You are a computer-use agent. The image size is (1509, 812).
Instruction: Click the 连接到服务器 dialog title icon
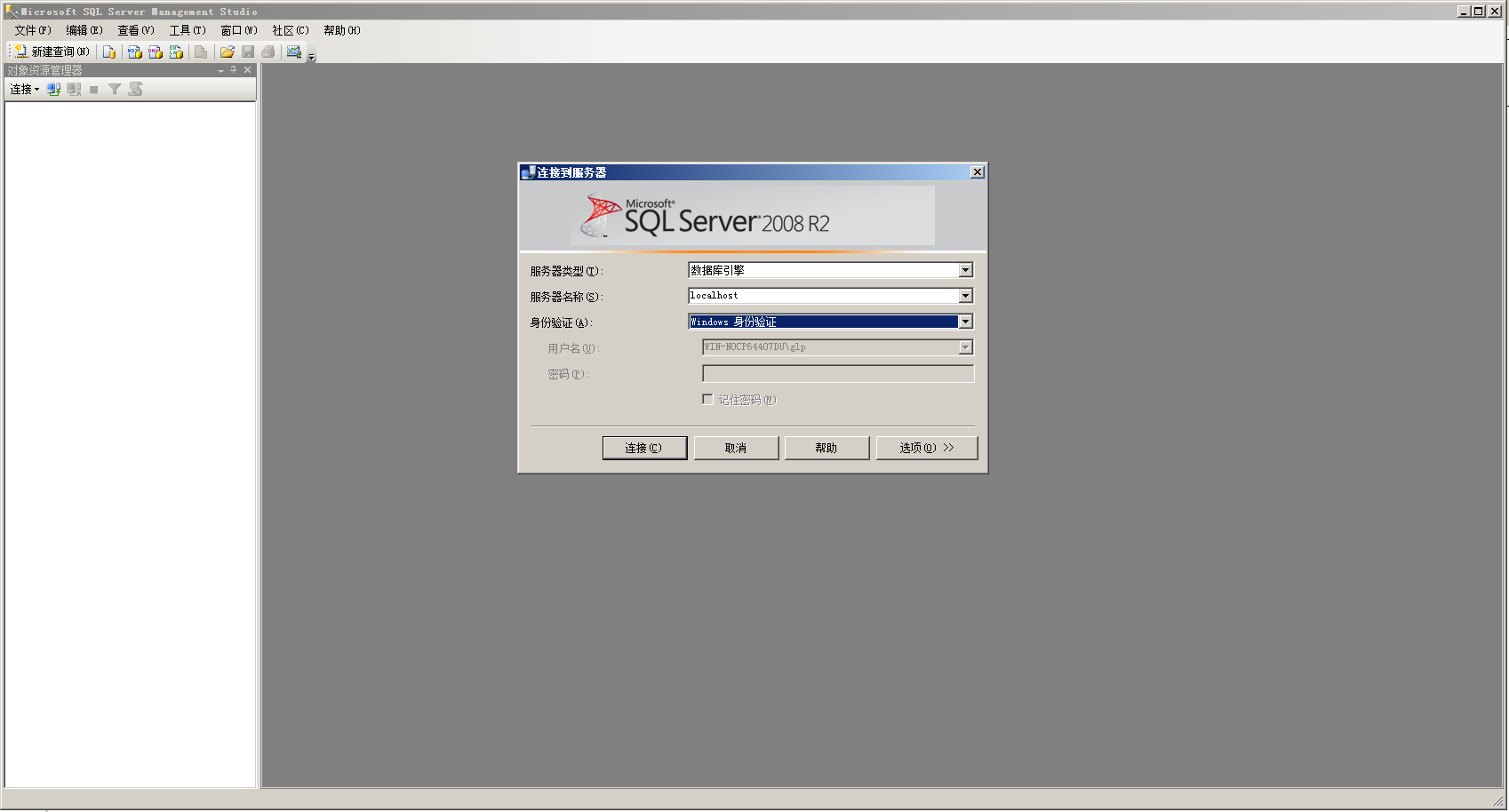528,172
